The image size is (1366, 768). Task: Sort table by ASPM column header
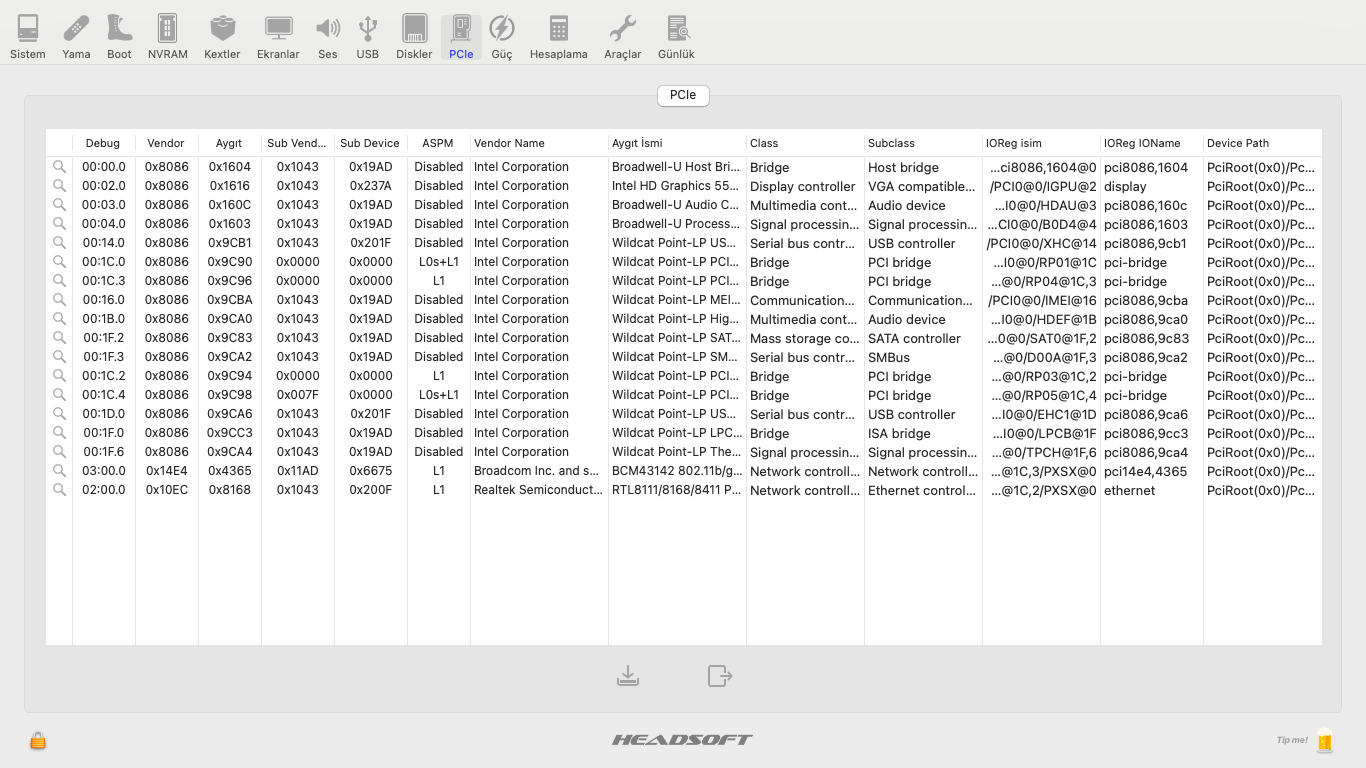pyautogui.click(x=438, y=143)
